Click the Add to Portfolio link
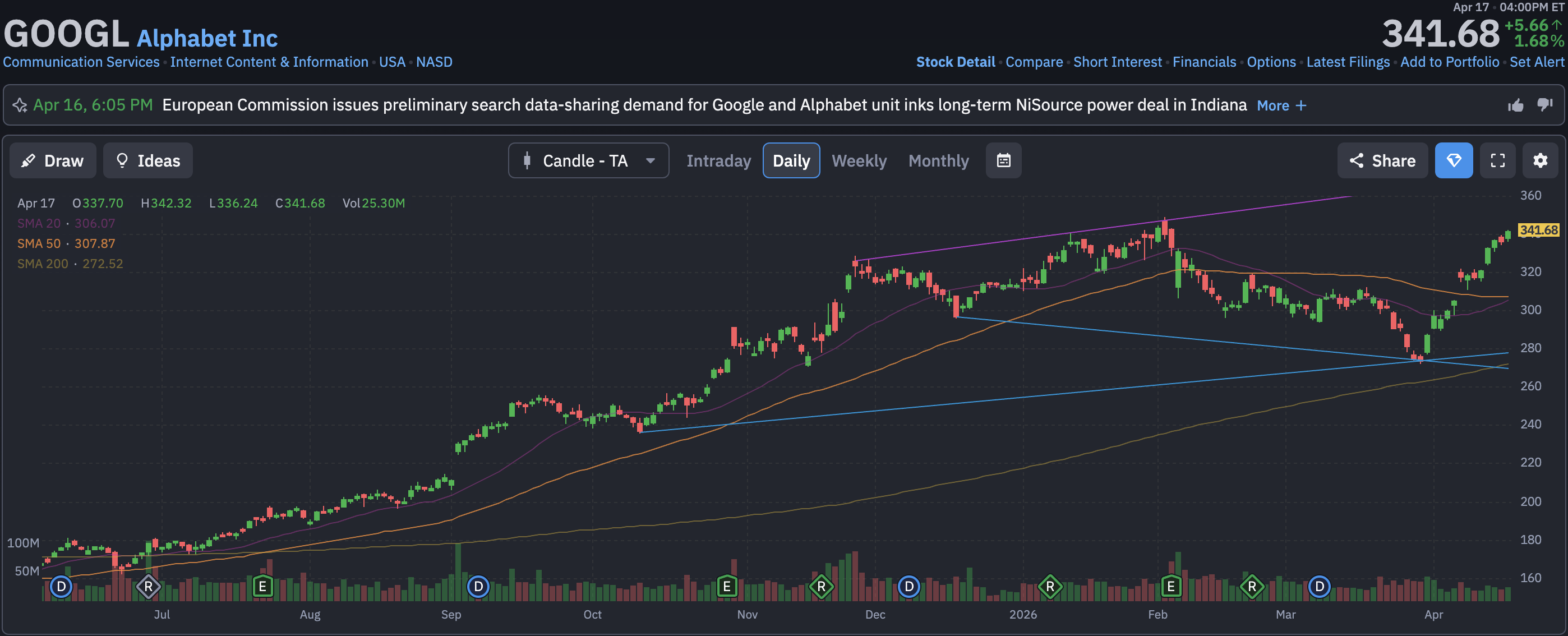1568x636 pixels. [x=1449, y=62]
